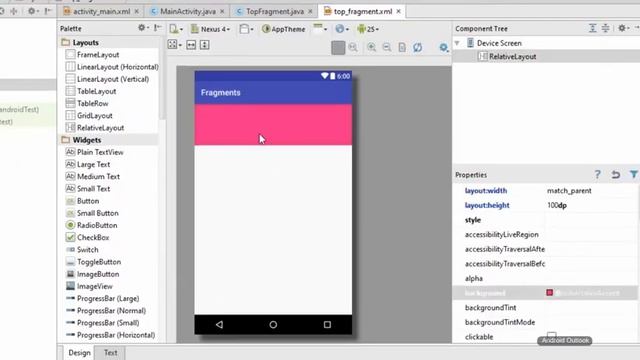
Task: Jump to source XML icon
Action: (x=402, y=47)
